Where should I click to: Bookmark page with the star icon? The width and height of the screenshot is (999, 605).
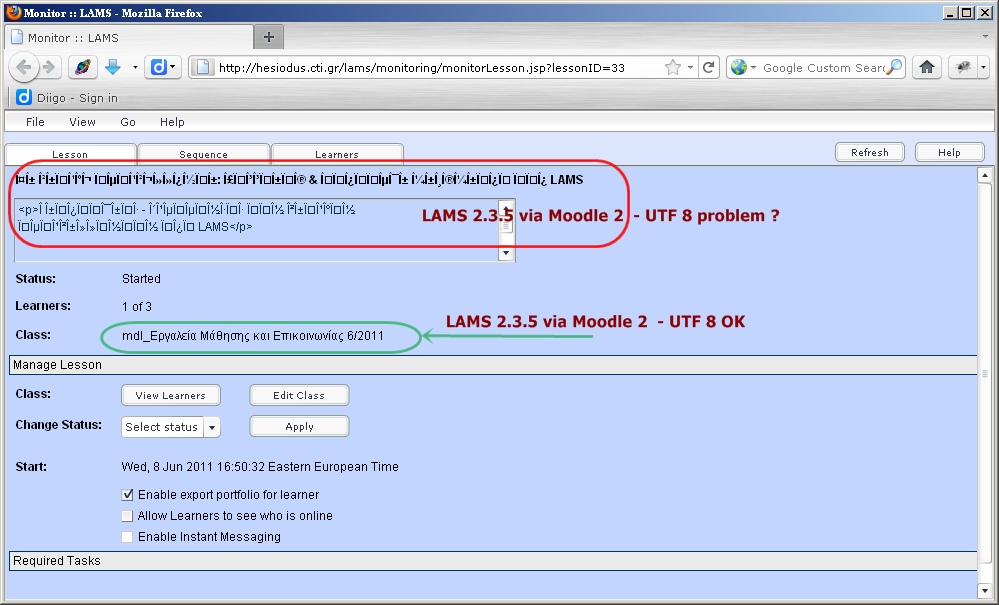pyautogui.click(x=672, y=68)
